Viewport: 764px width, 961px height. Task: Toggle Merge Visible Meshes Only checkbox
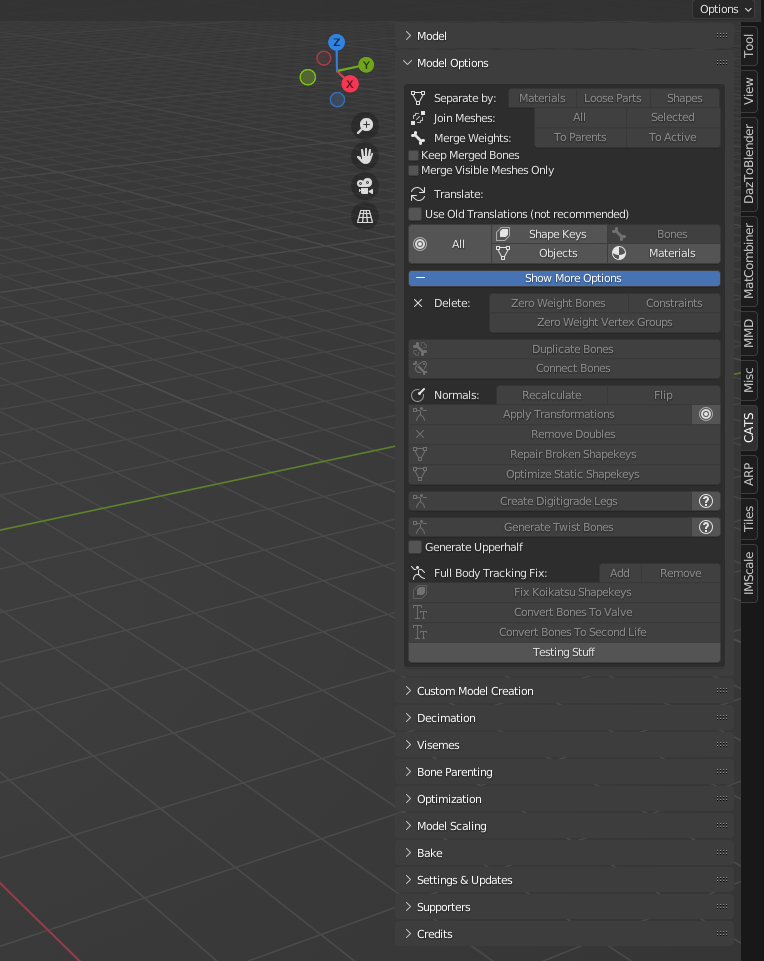[x=414, y=170]
